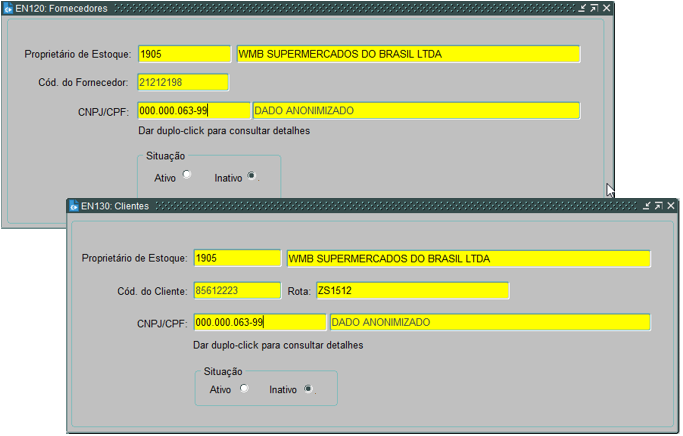Select Ativo radio in Clientes window
This screenshot has width=683, height=436.
(x=244, y=388)
